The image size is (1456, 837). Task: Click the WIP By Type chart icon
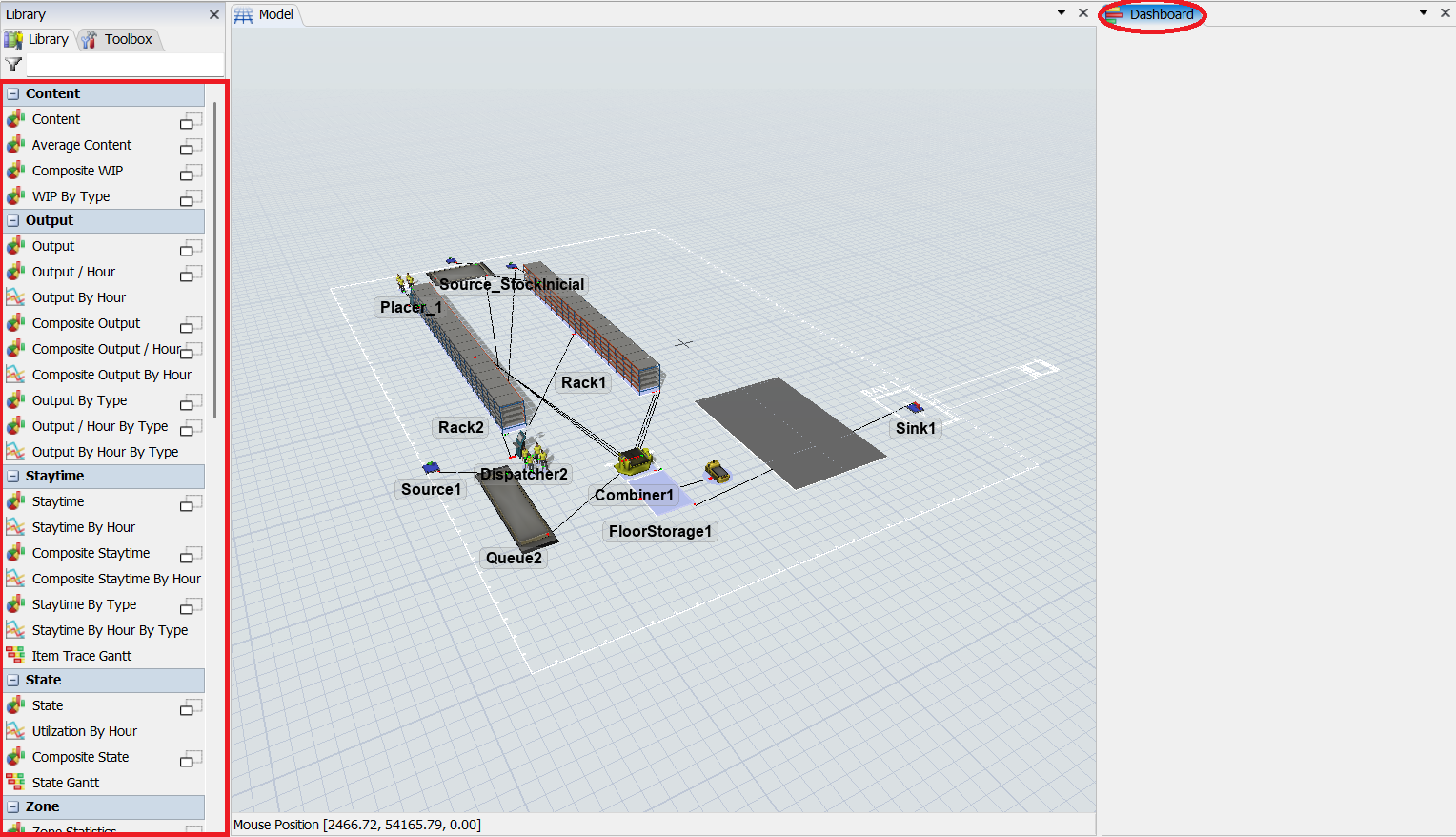tap(15, 196)
